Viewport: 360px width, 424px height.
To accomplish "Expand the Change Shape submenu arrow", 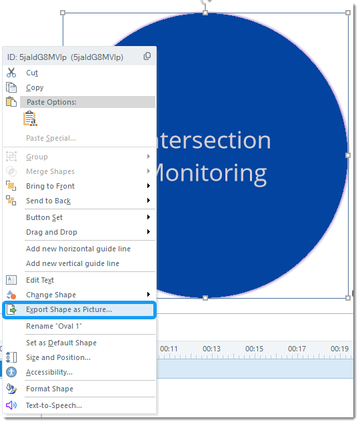I will pos(148,294).
